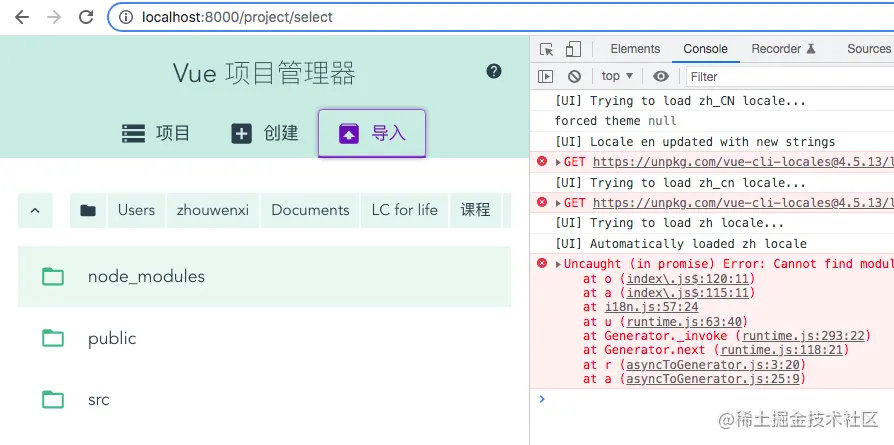Go up one folder with the chevron button
This screenshot has width=894, height=445.
[35, 211]
